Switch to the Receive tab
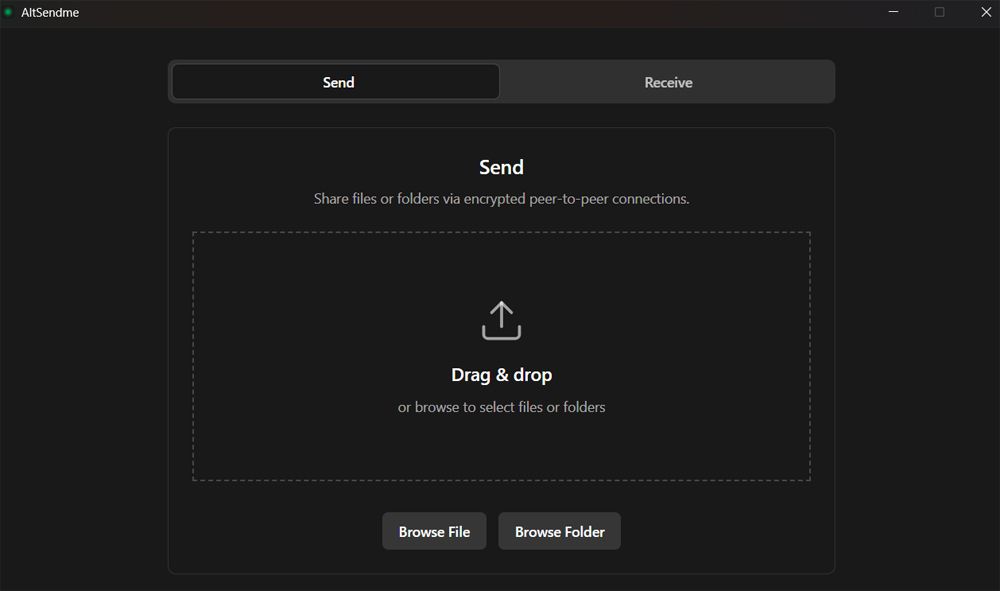Viewport: 1000px width, 591px height. (x=668, y=82)
